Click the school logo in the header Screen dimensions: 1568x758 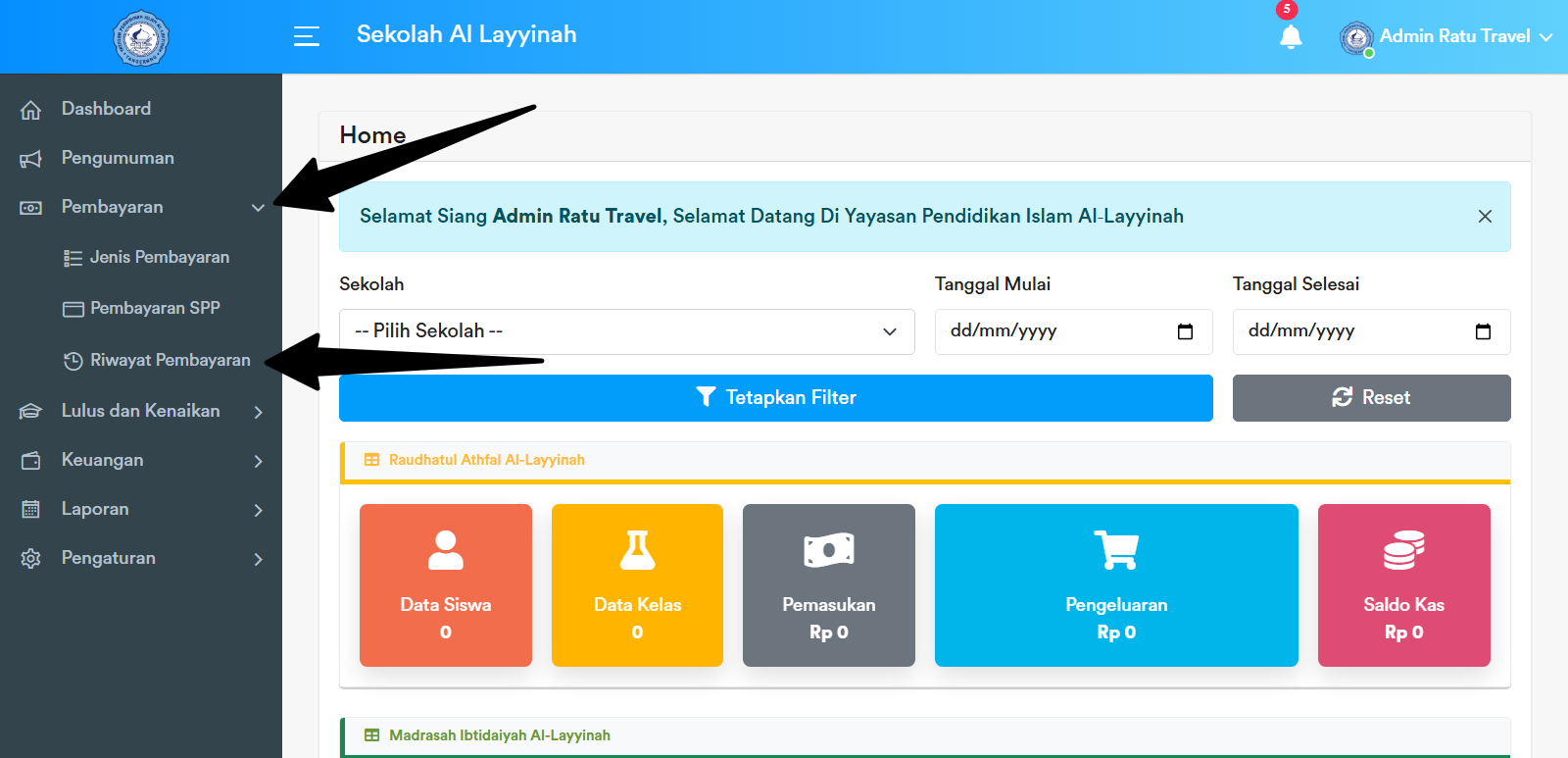tap(140, 38)
